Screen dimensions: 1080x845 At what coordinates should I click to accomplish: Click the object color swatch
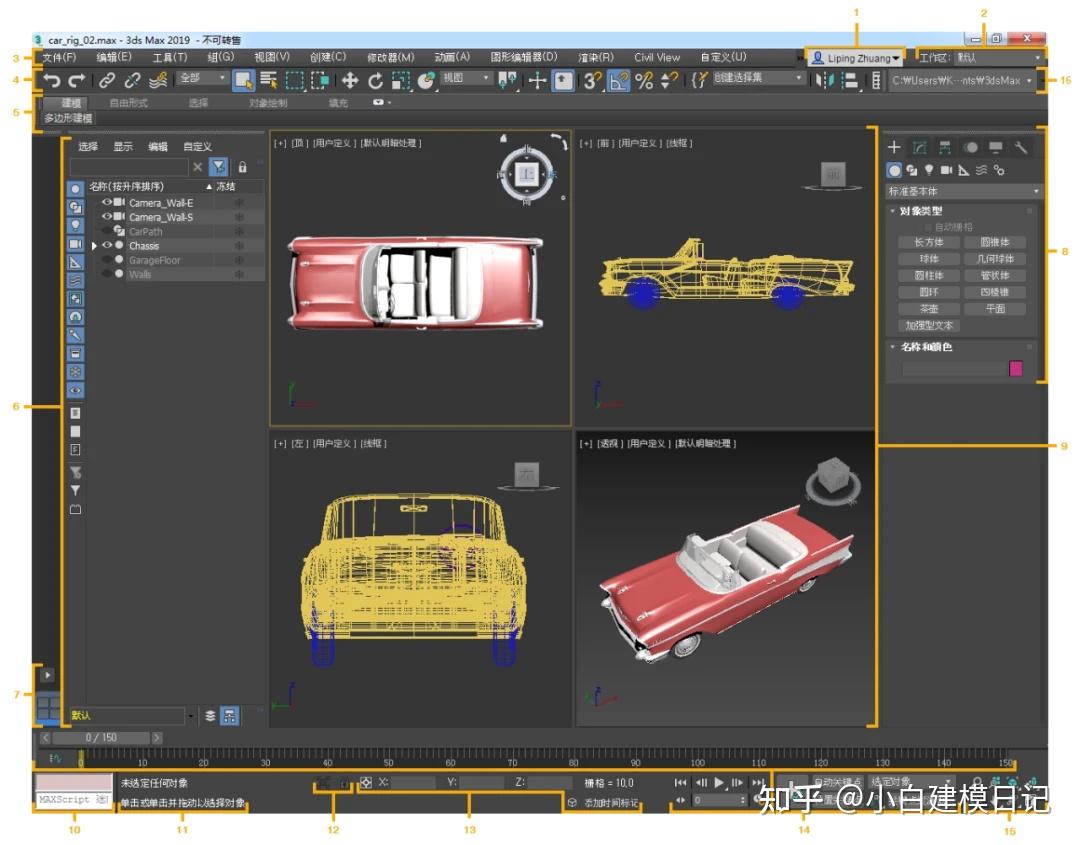(x=1018, y=369)
